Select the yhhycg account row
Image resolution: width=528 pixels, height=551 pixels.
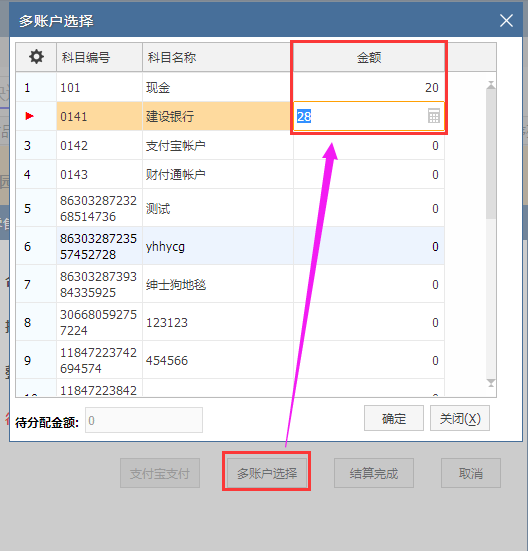pos(230,246)
